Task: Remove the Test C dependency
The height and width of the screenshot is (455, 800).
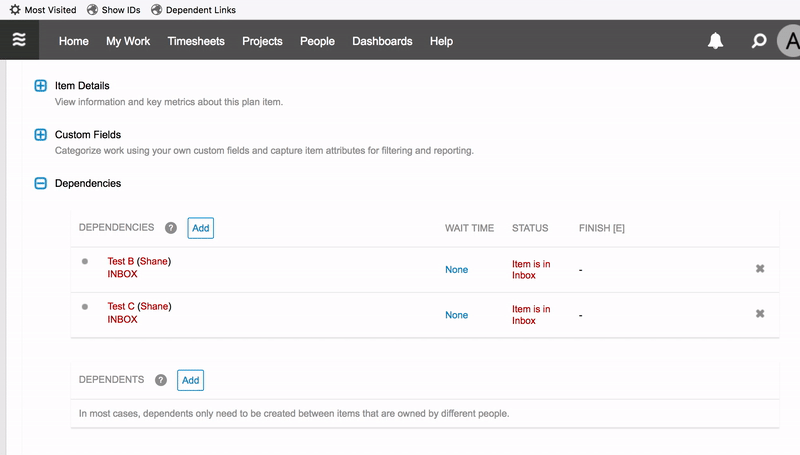Action: [760, 314]
